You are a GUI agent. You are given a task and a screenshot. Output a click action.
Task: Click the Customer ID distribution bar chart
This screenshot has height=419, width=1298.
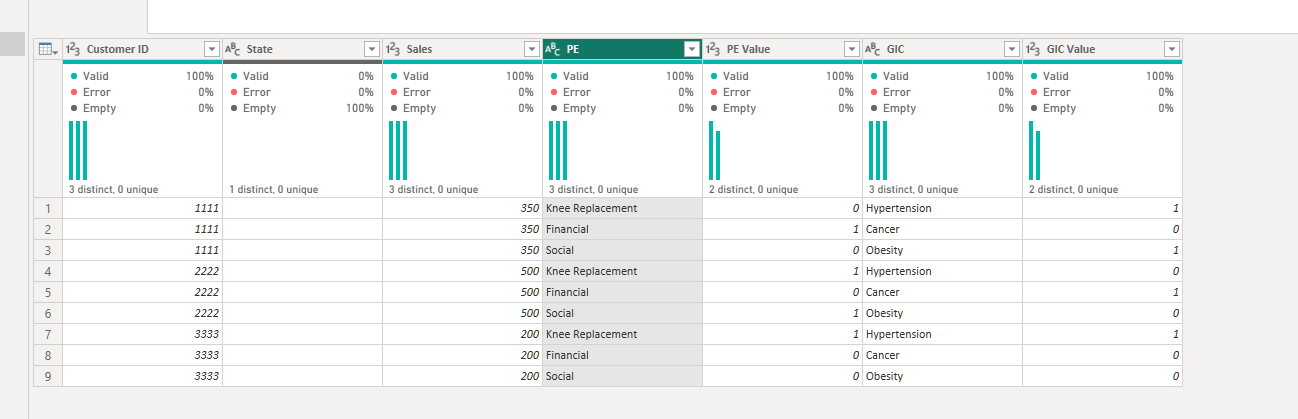(78, 150)
